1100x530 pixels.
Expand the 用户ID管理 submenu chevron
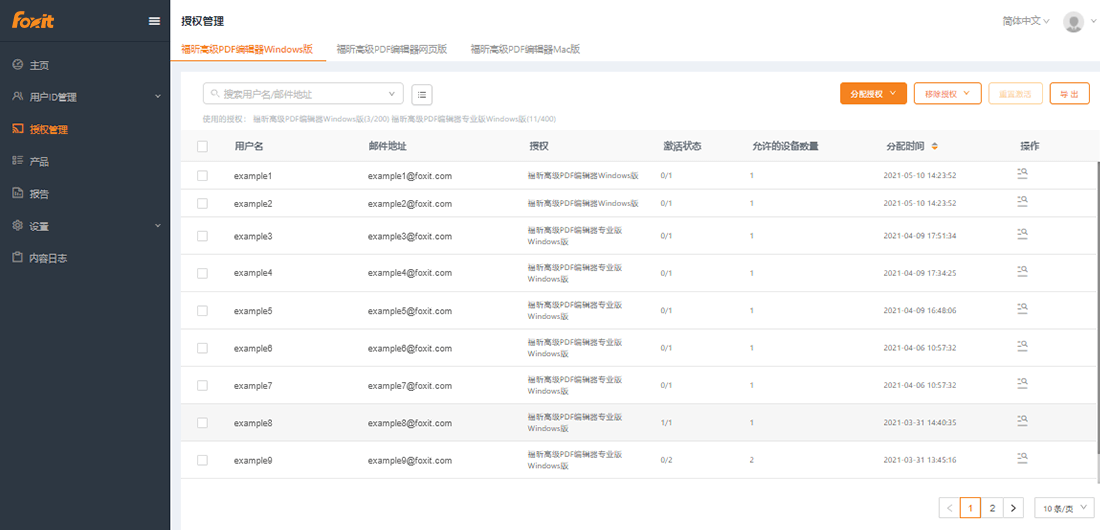click(158, 96)
